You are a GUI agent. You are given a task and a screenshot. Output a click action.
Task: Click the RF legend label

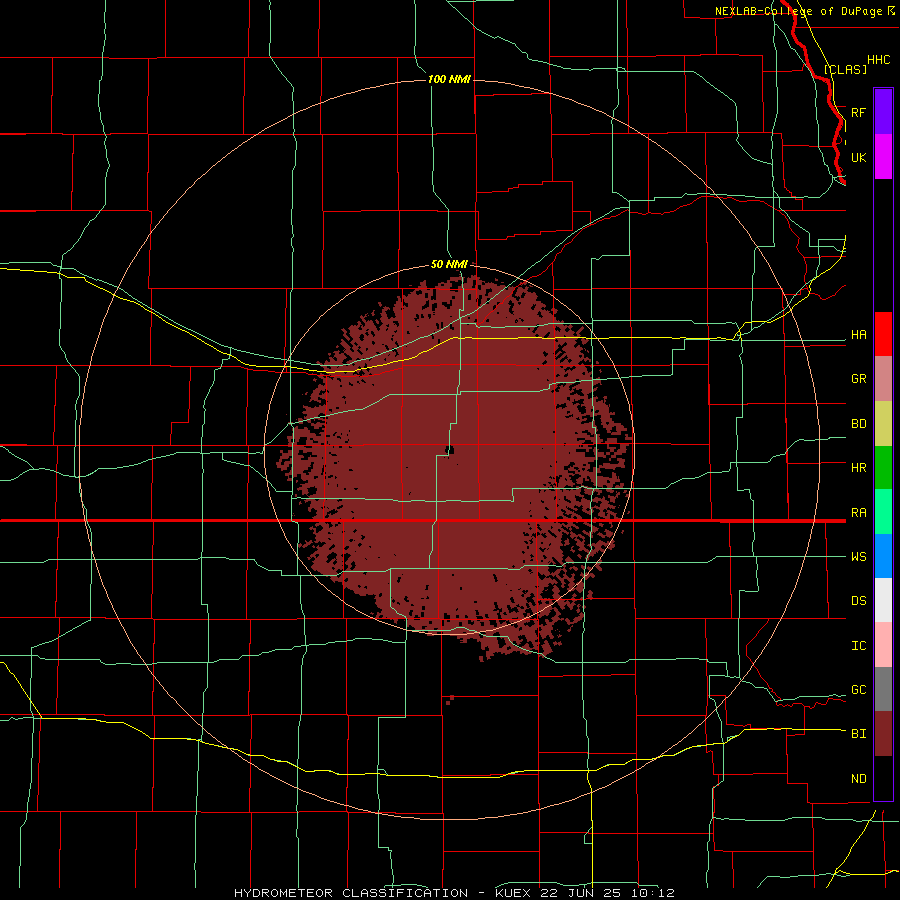tap(858, 113)
